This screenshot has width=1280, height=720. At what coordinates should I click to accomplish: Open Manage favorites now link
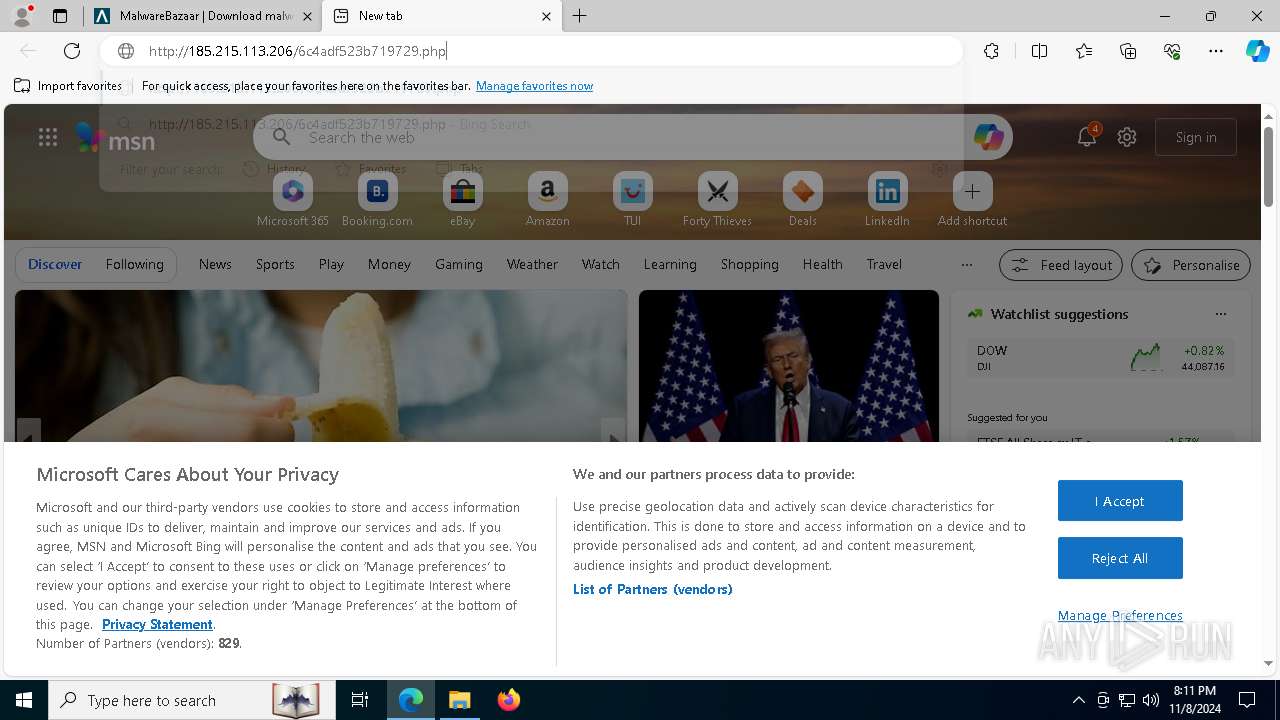tap(534, 86)
